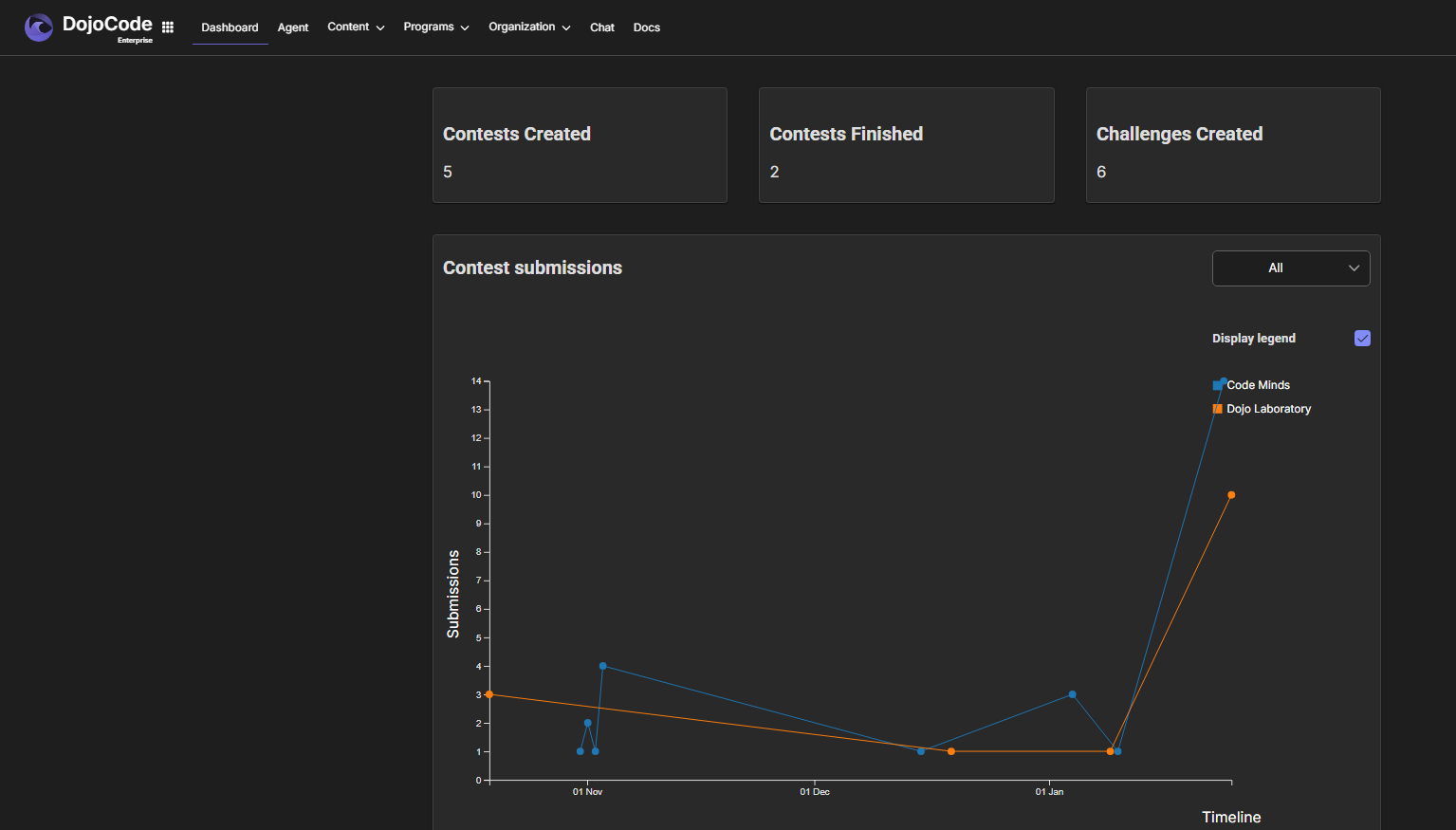This screenshot has height=830, width=1456.
Task: Go to the Agent page
Action: click(x=293, y=28)
